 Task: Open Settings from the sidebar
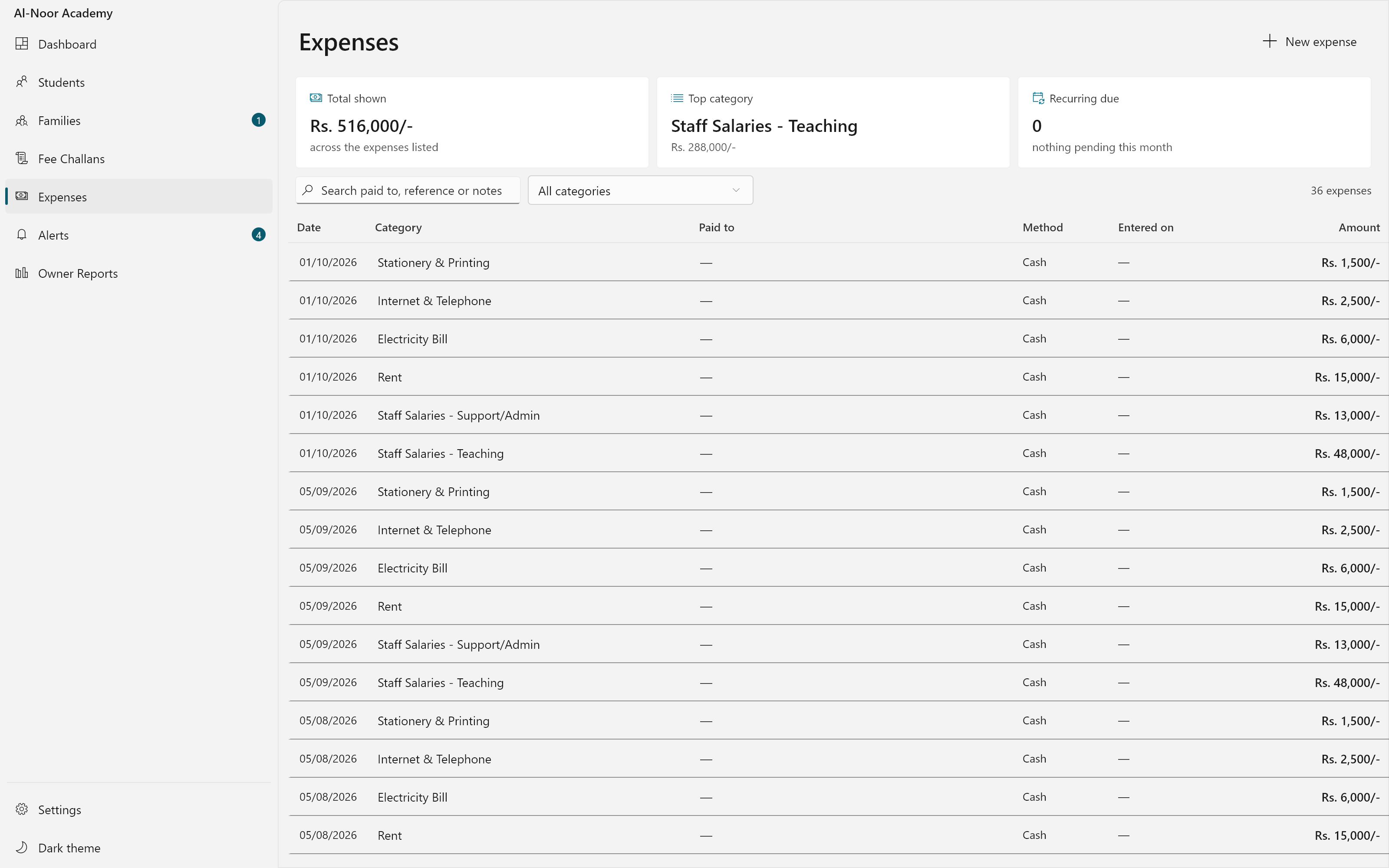click(138, 809)
